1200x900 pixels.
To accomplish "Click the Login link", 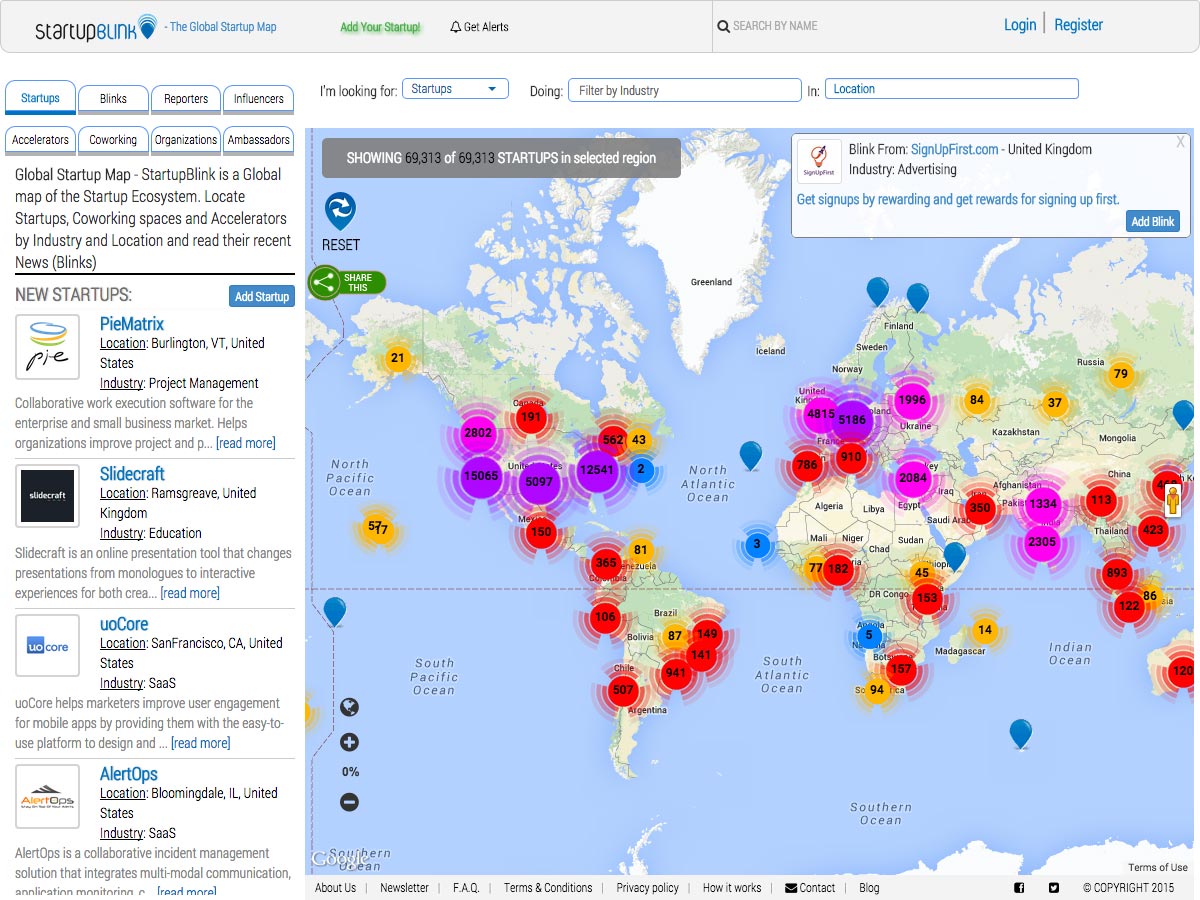I will coord(1020,25).
